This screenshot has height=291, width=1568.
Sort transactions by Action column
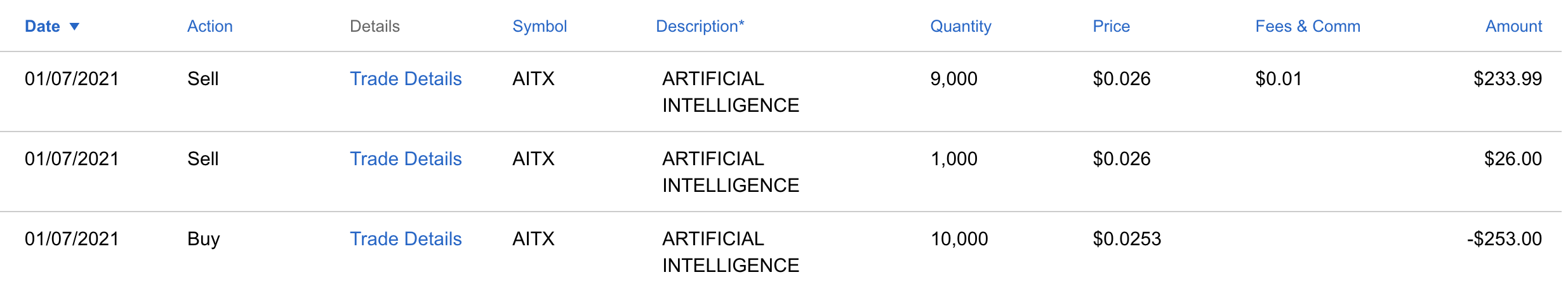[209, 27]
